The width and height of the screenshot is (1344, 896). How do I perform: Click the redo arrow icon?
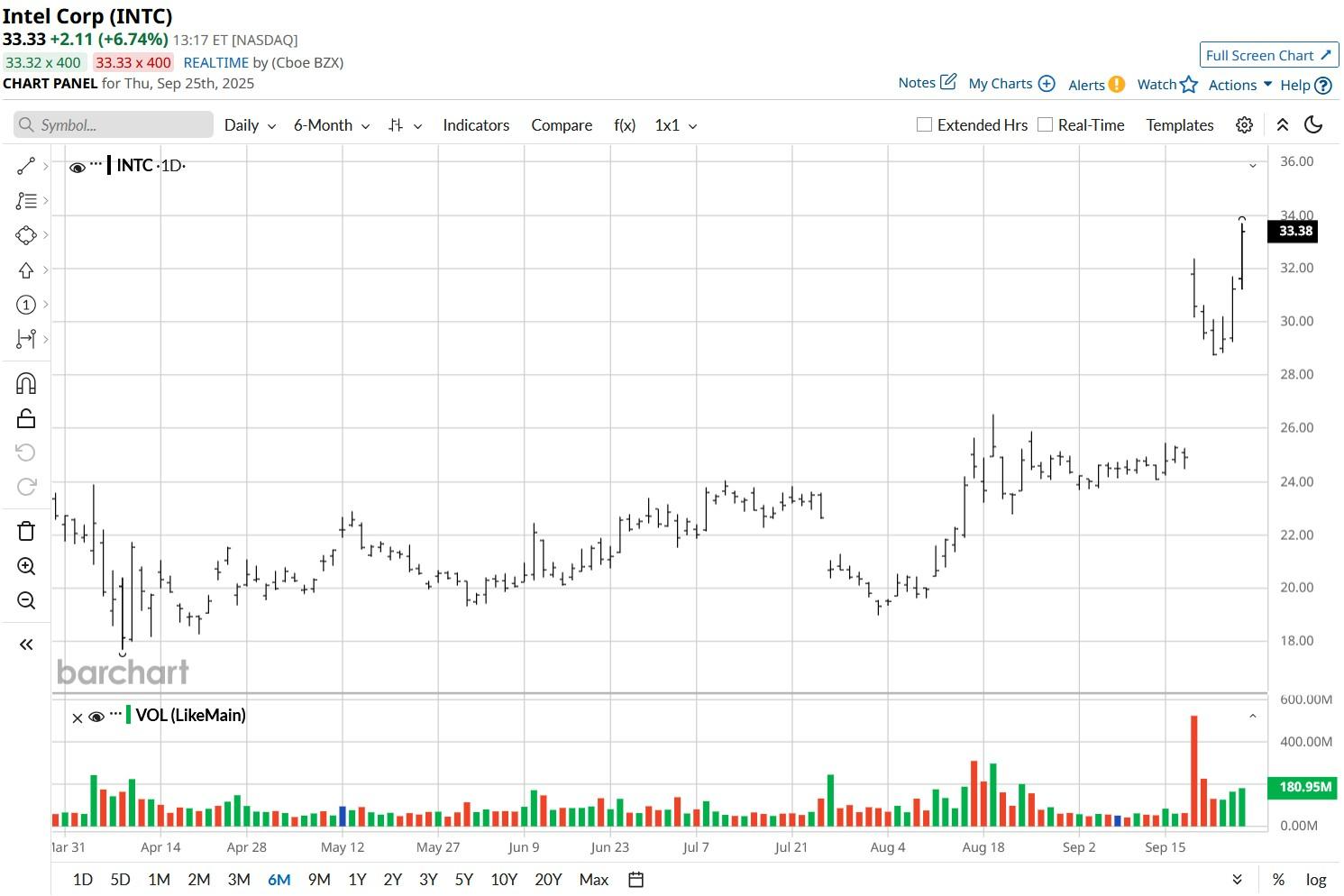[26, 487]
